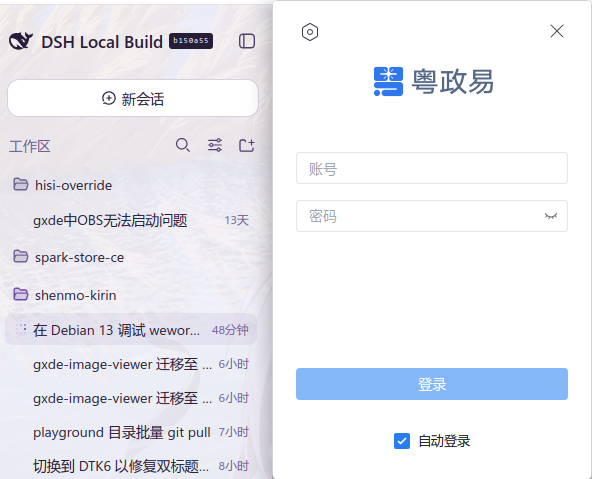The width and height of the screenshot is (592, 479).
Task: Click the 8小时 timestamp on DTK6 row
Action: pyautogui.click(x=234, y=466)
